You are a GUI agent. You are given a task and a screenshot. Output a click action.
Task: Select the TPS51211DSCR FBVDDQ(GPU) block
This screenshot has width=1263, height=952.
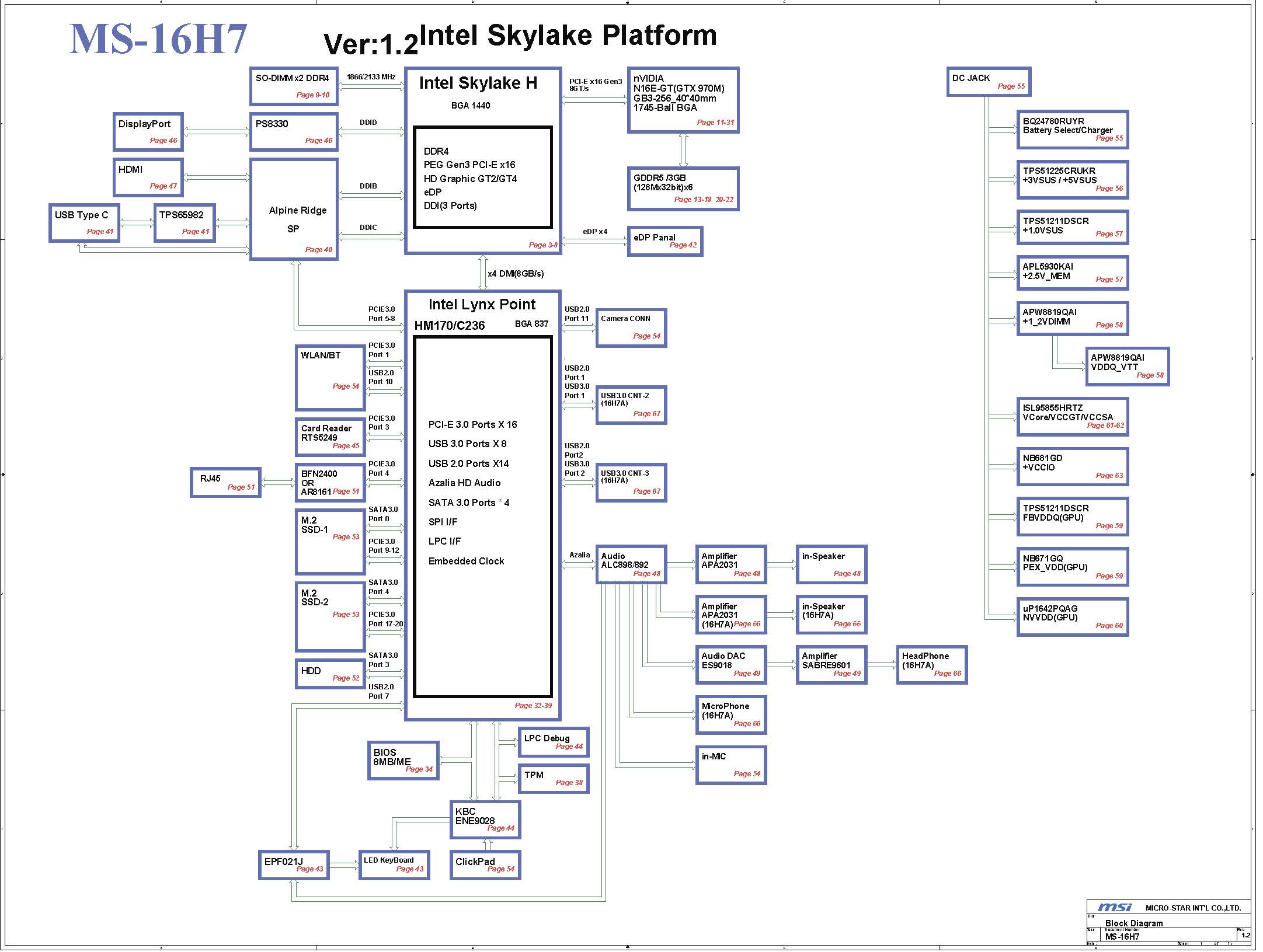click(x=1073, y=517)
